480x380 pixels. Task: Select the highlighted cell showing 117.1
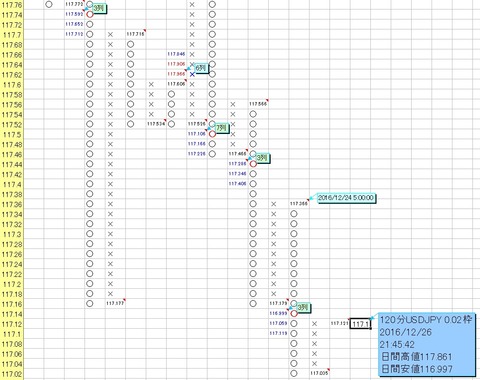click(360, 324)
